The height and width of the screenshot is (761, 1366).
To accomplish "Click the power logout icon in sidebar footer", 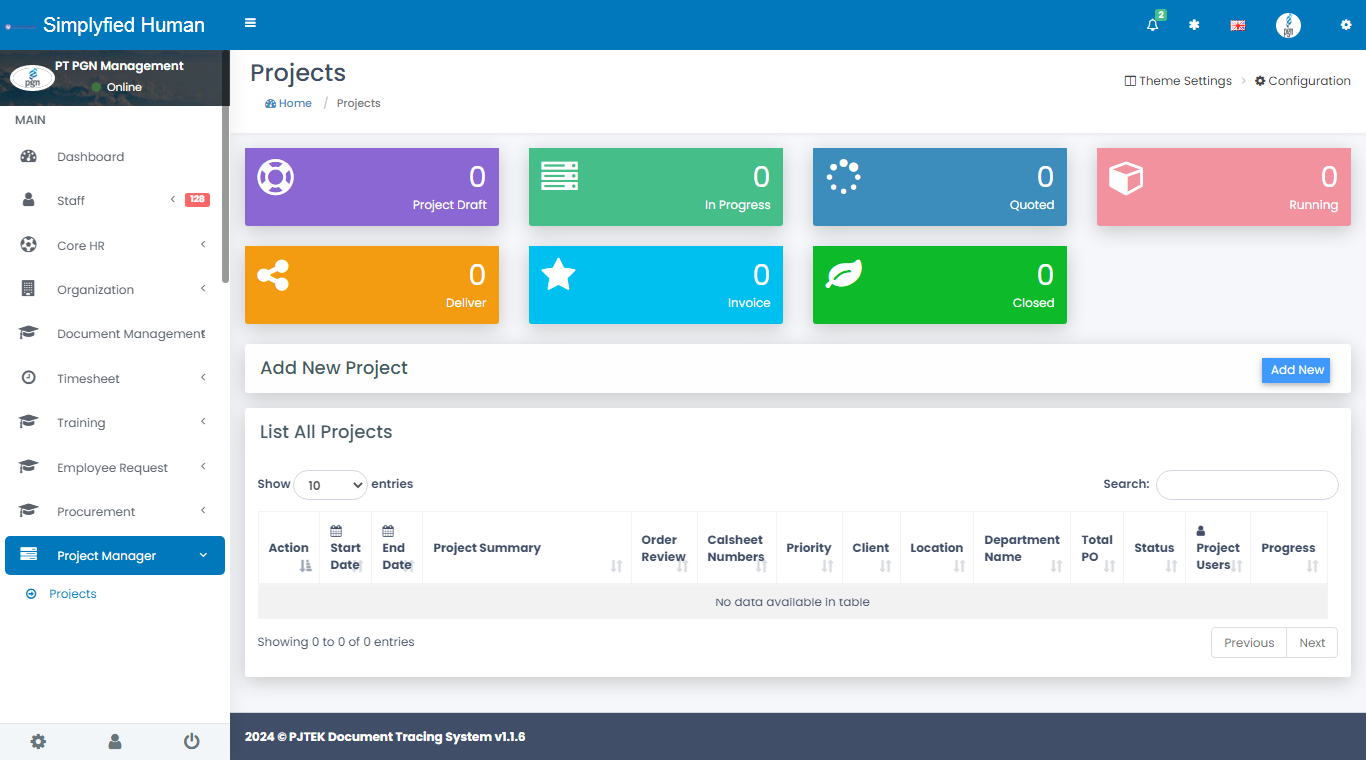I will [191, 741].
